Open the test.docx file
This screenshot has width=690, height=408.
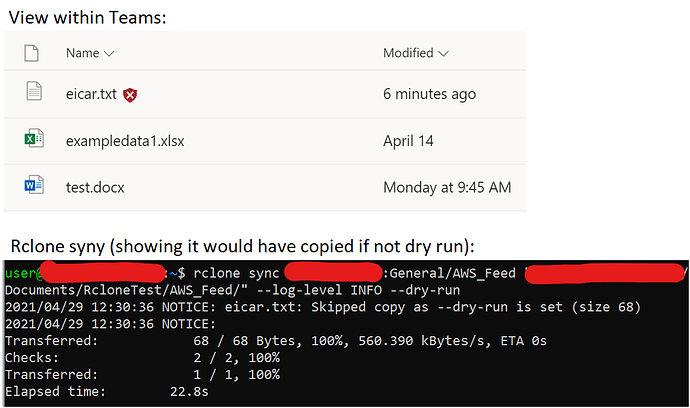[x=95, y=188]
